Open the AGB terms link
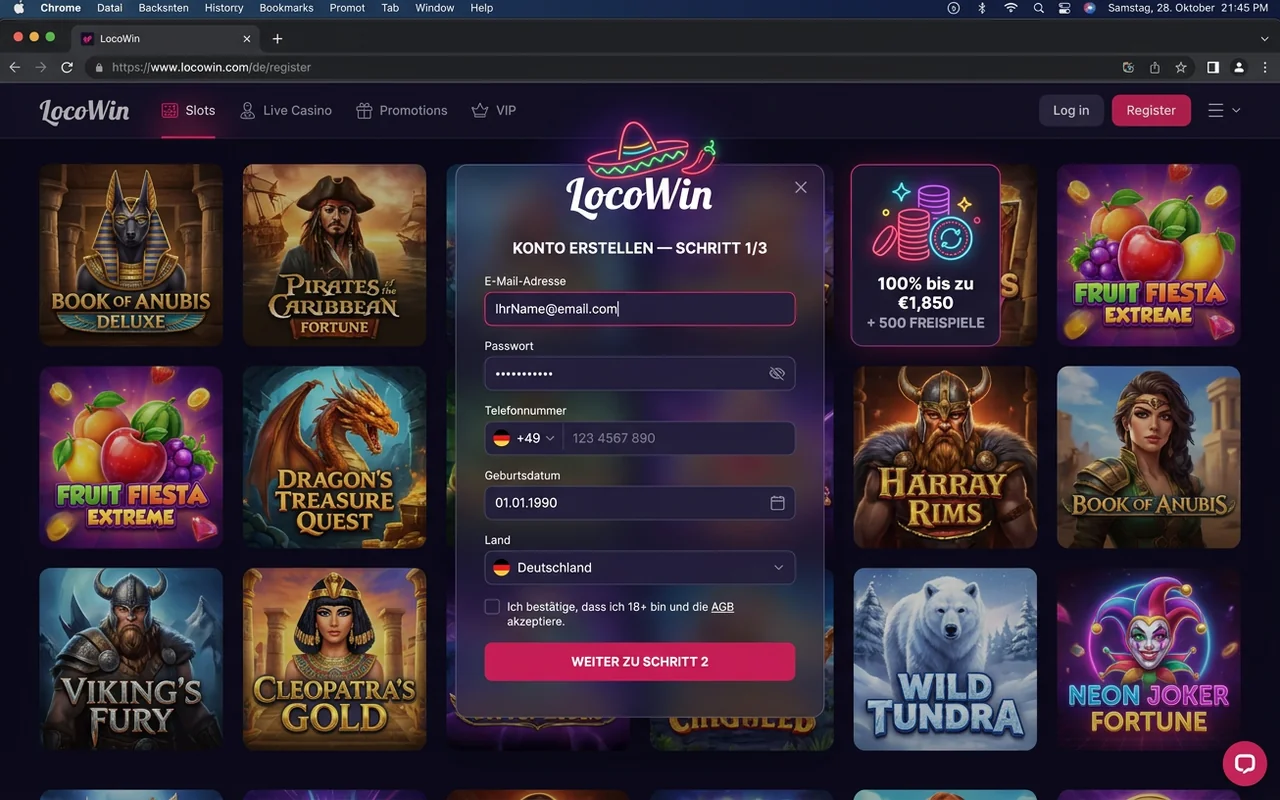The image size is (1280, 800). click(x=722, y=607)
